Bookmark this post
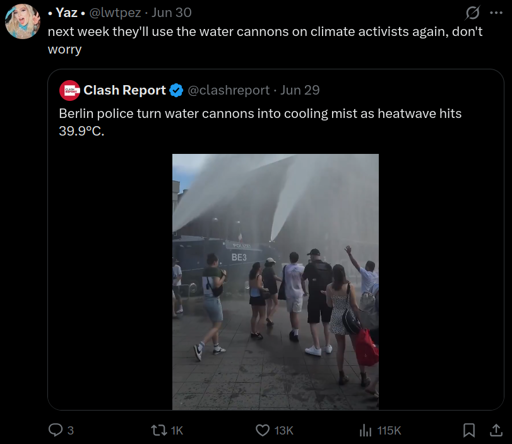 (x=469, y=430)
